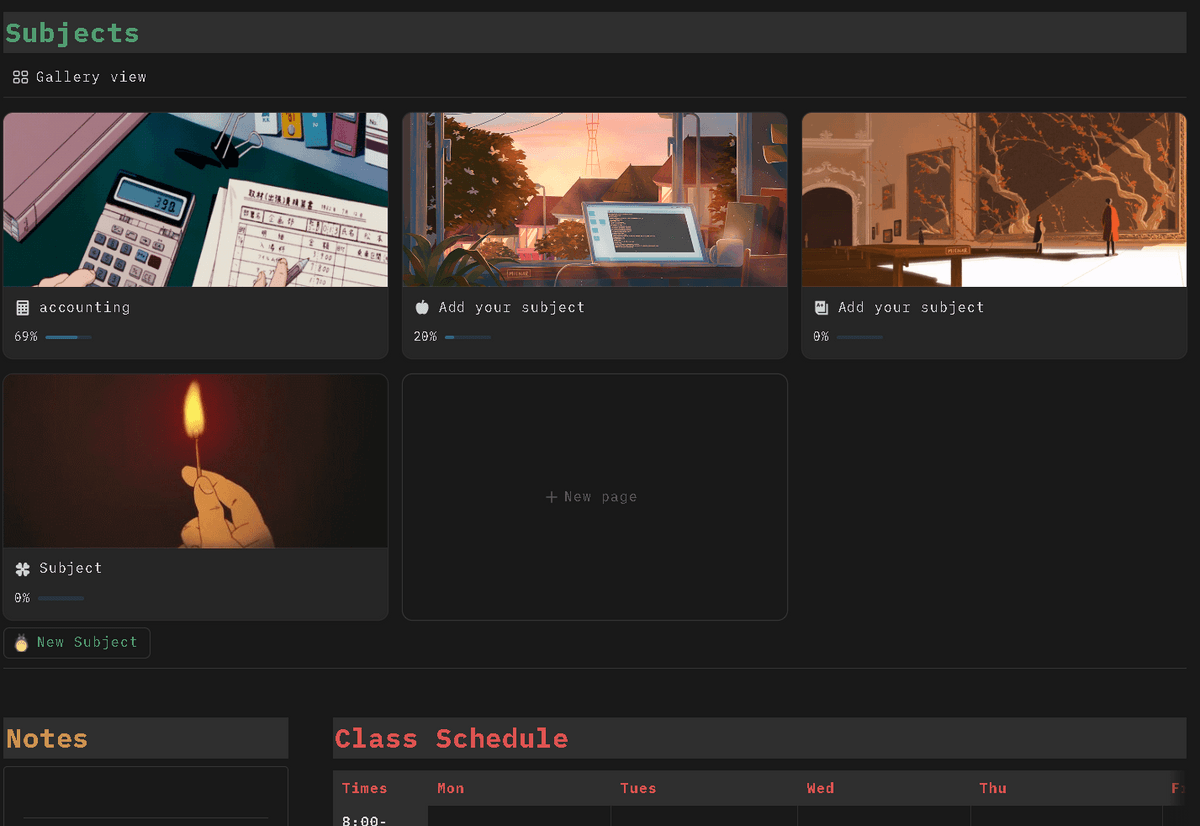This screenshot has height=826, width=1200.
Task: Click the calculator icon beside accounting
Action: click(23, 308)
